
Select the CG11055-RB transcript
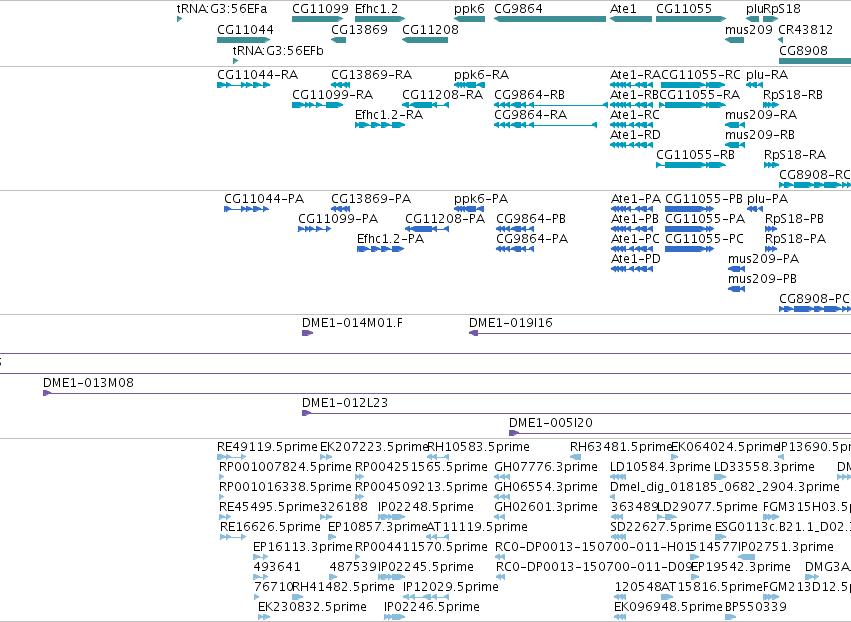coord(691,165)
